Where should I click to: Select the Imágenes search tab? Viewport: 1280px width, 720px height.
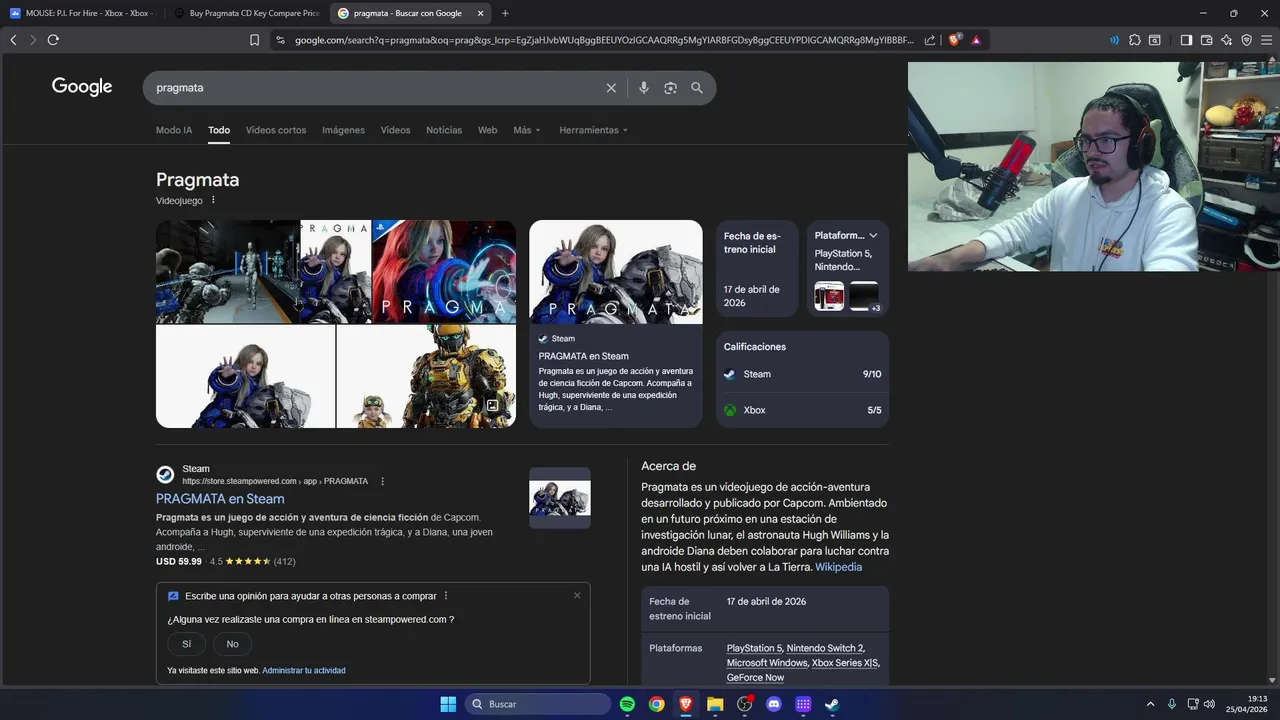pos(343,130)
